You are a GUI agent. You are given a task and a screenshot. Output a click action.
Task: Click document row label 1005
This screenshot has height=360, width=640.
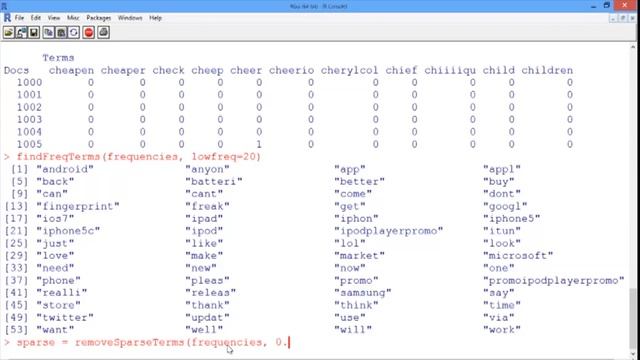click(29, 144)
